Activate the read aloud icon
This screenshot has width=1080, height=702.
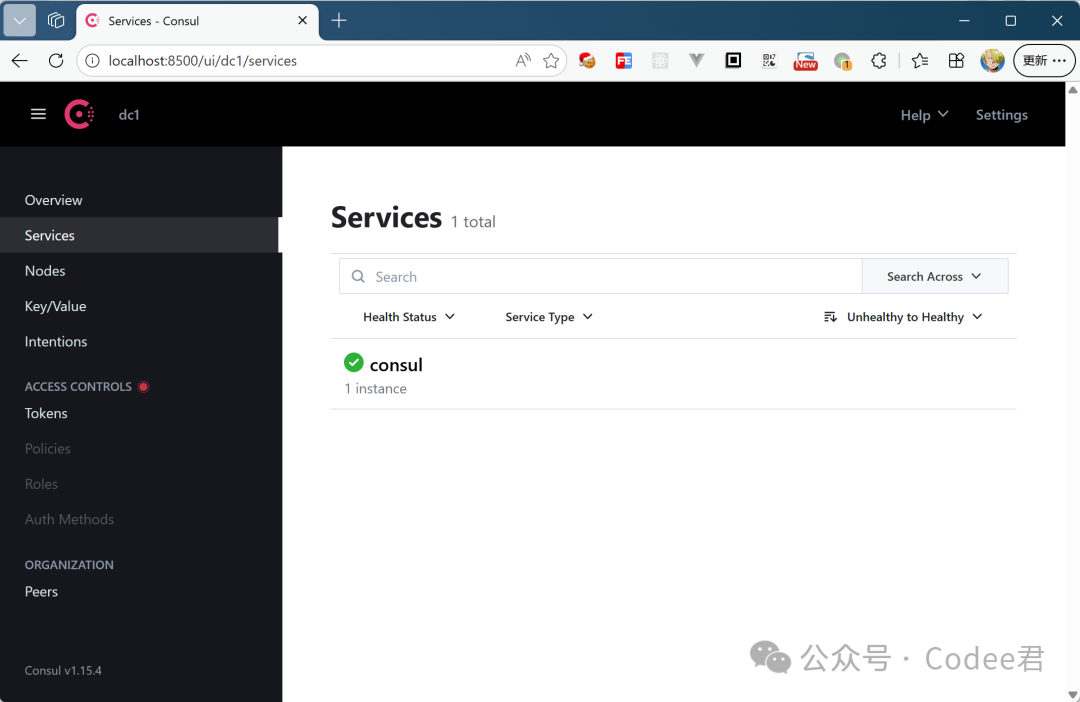pos(523,61)
